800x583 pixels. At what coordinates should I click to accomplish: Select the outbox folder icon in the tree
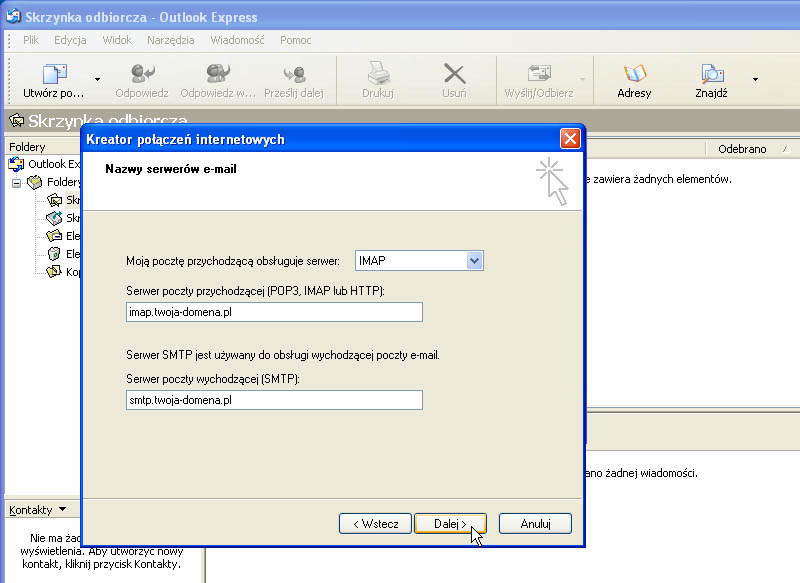pos(54,218)
